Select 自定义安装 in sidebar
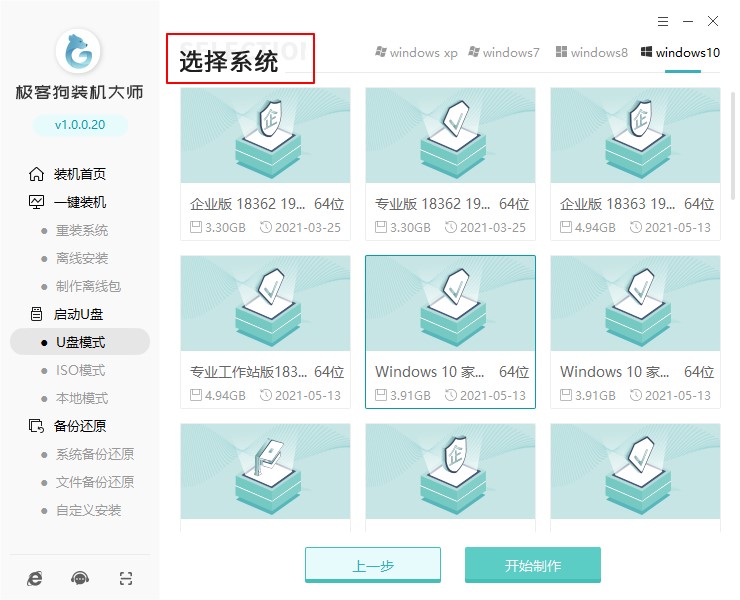The image size is (740, 600). [88, 510]
